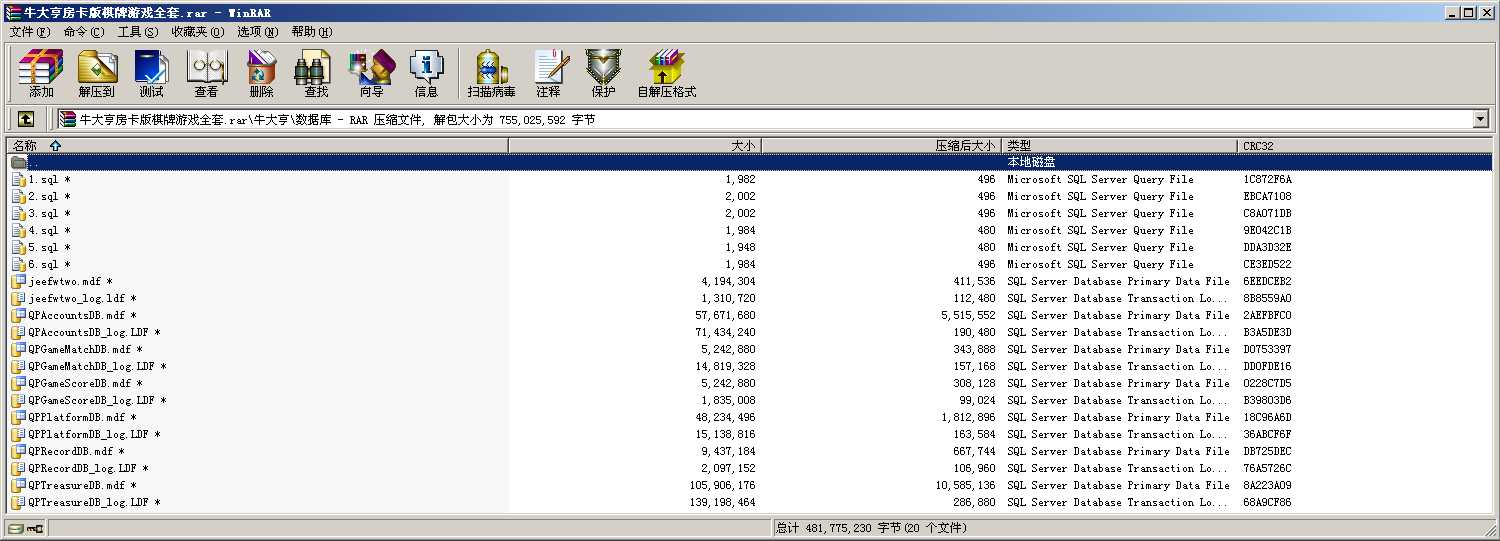The height and width of the screenshot is (541, 1500).
Task: Sort by the 类型 column header
Action: point(1120,146)
